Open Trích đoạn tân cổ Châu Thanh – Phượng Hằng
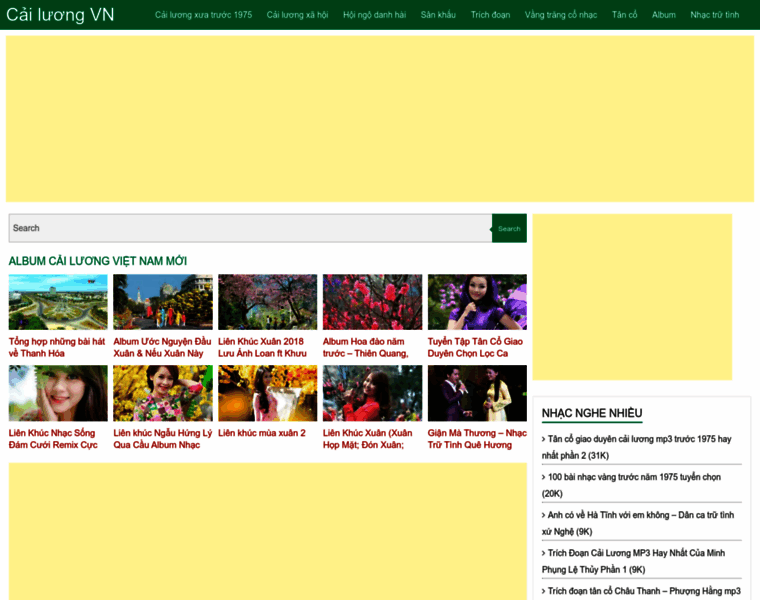Screen dimensions: 760x600 641,591
